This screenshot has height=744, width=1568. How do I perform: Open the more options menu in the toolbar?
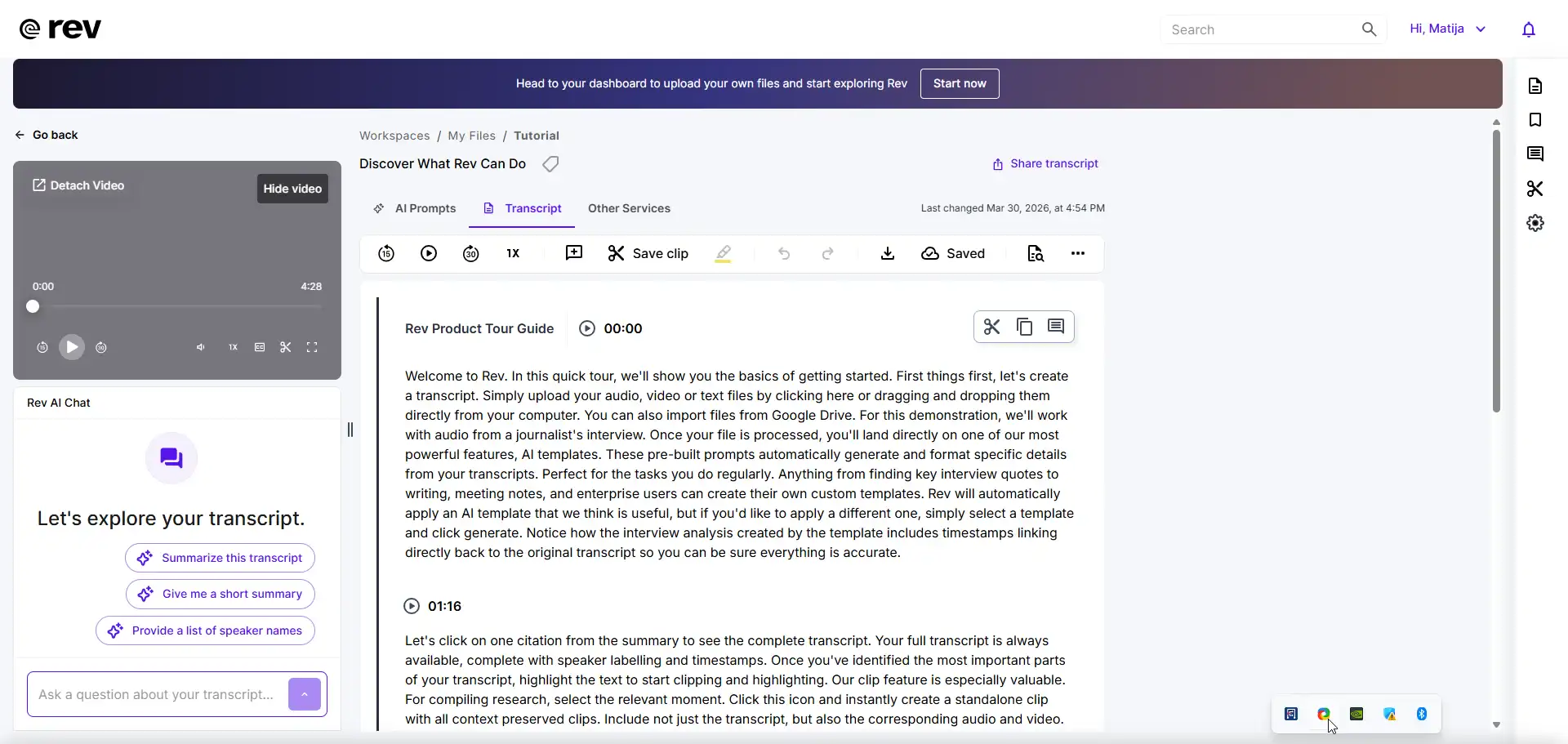1077,253
